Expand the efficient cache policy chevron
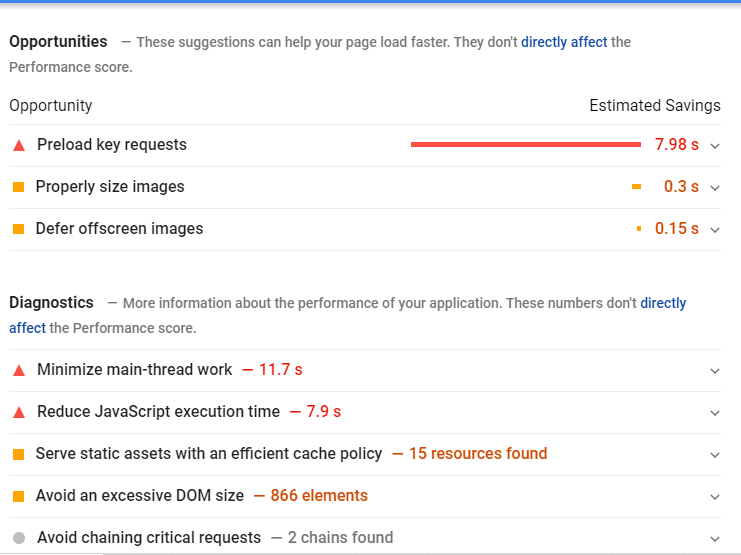 715,455
